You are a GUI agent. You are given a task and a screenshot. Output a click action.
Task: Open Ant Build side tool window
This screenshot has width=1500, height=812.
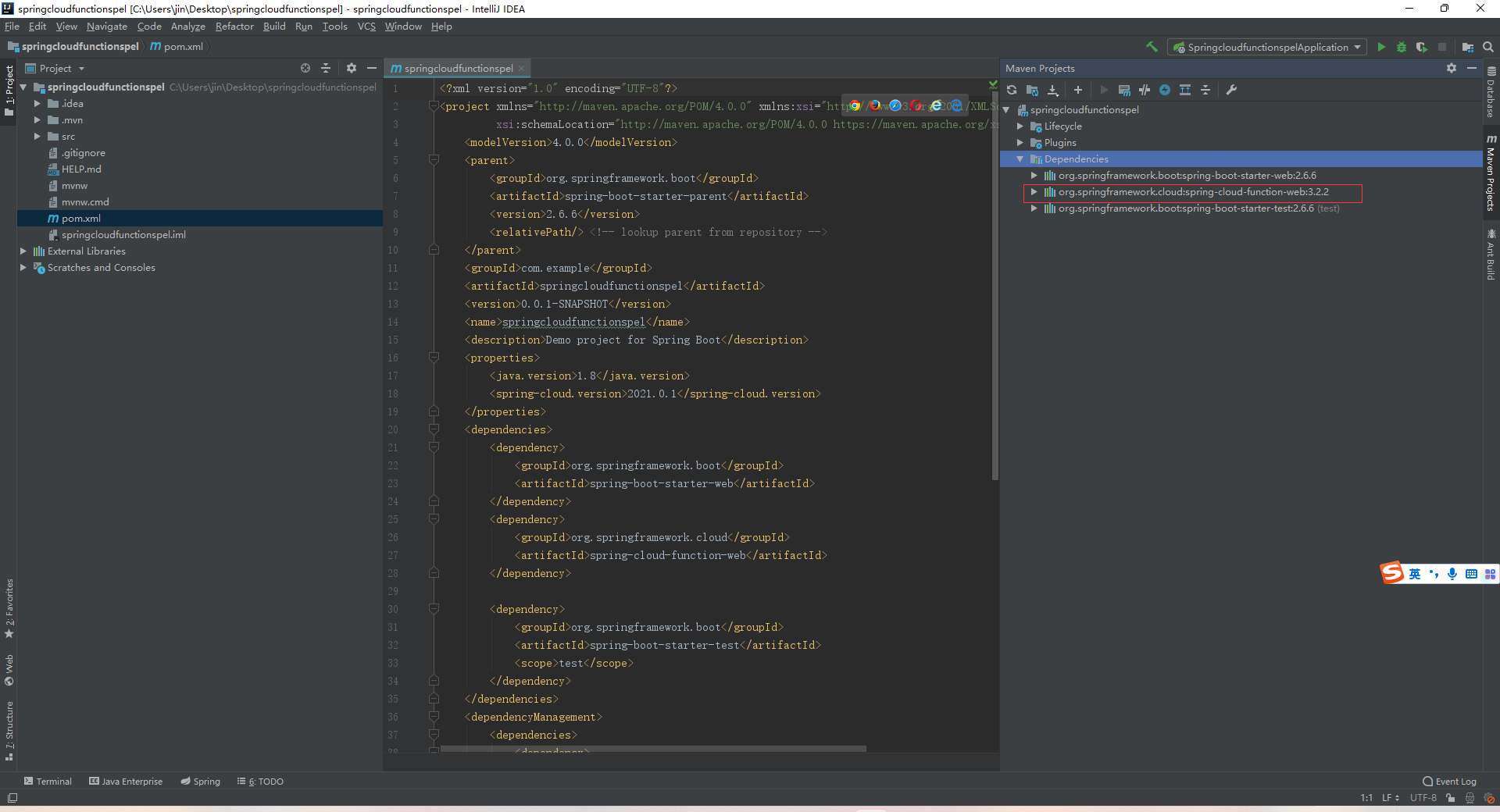(1491, 255)
